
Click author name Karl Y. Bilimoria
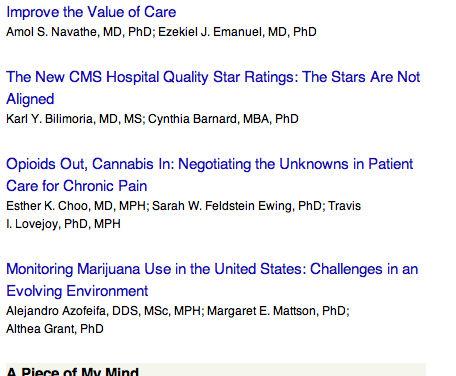coord(49,119)
